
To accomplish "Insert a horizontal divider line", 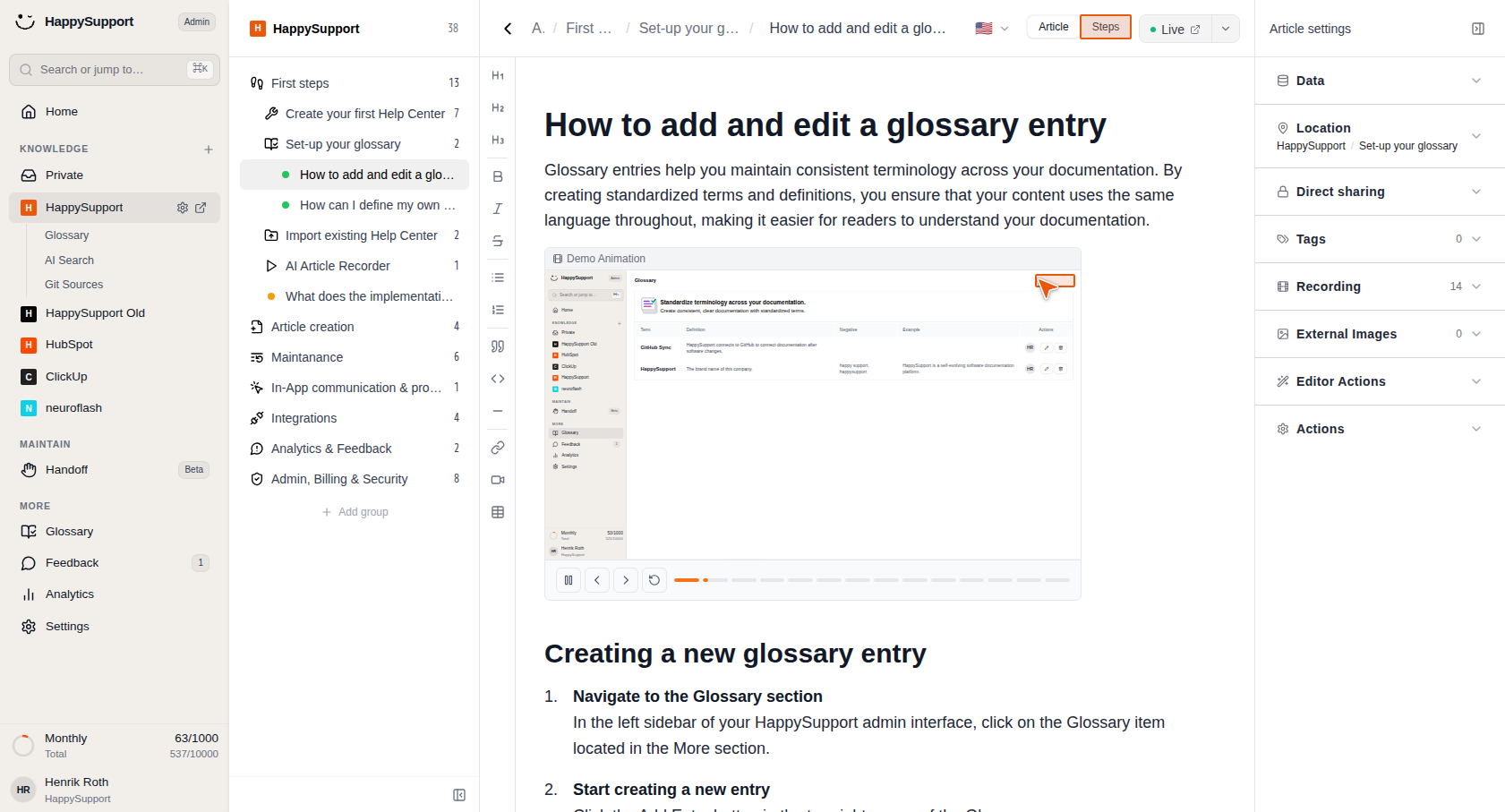I will point(498,411).
